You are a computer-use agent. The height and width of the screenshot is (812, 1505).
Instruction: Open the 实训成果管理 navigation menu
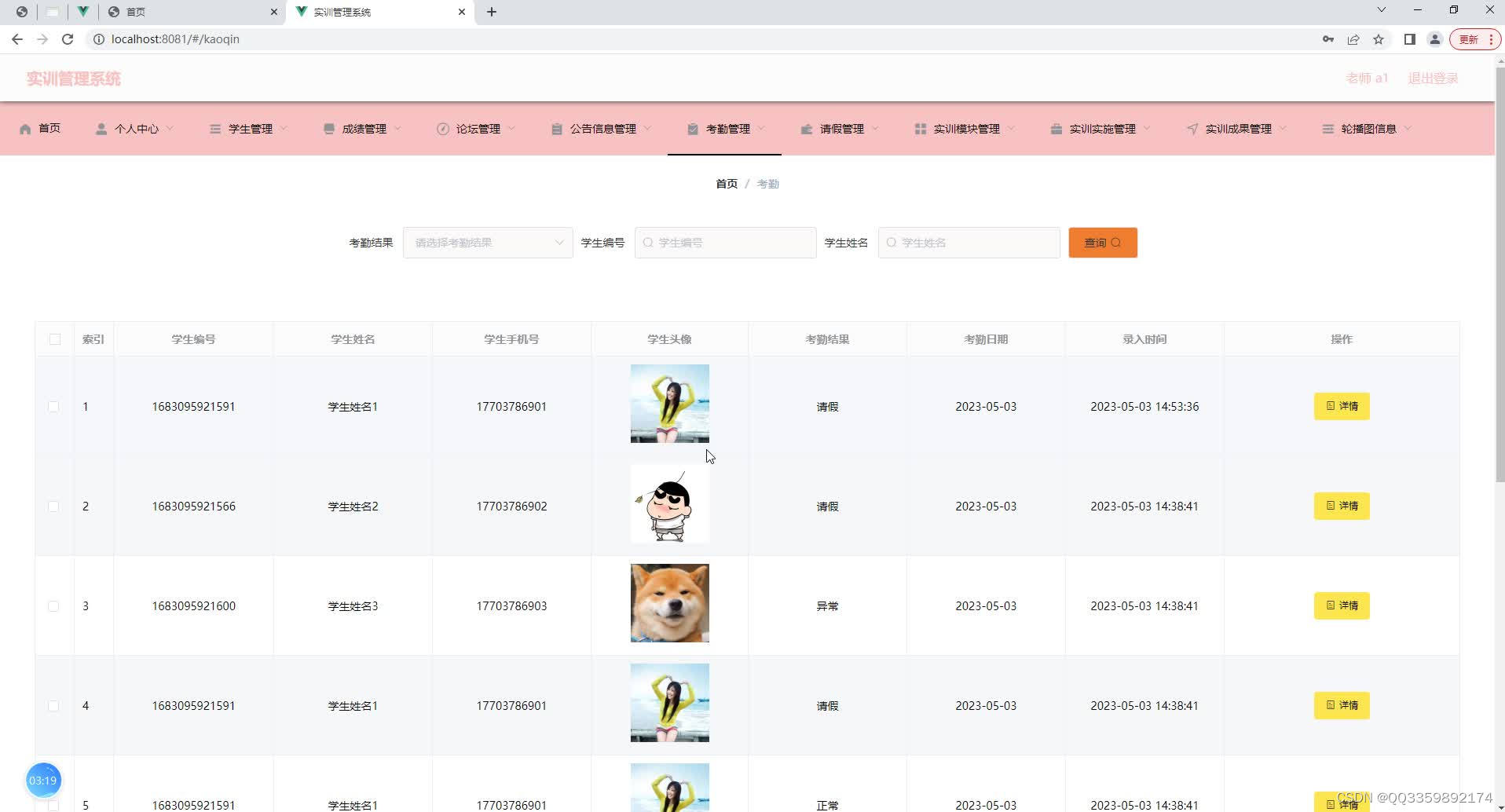(x=1236, y=129)
